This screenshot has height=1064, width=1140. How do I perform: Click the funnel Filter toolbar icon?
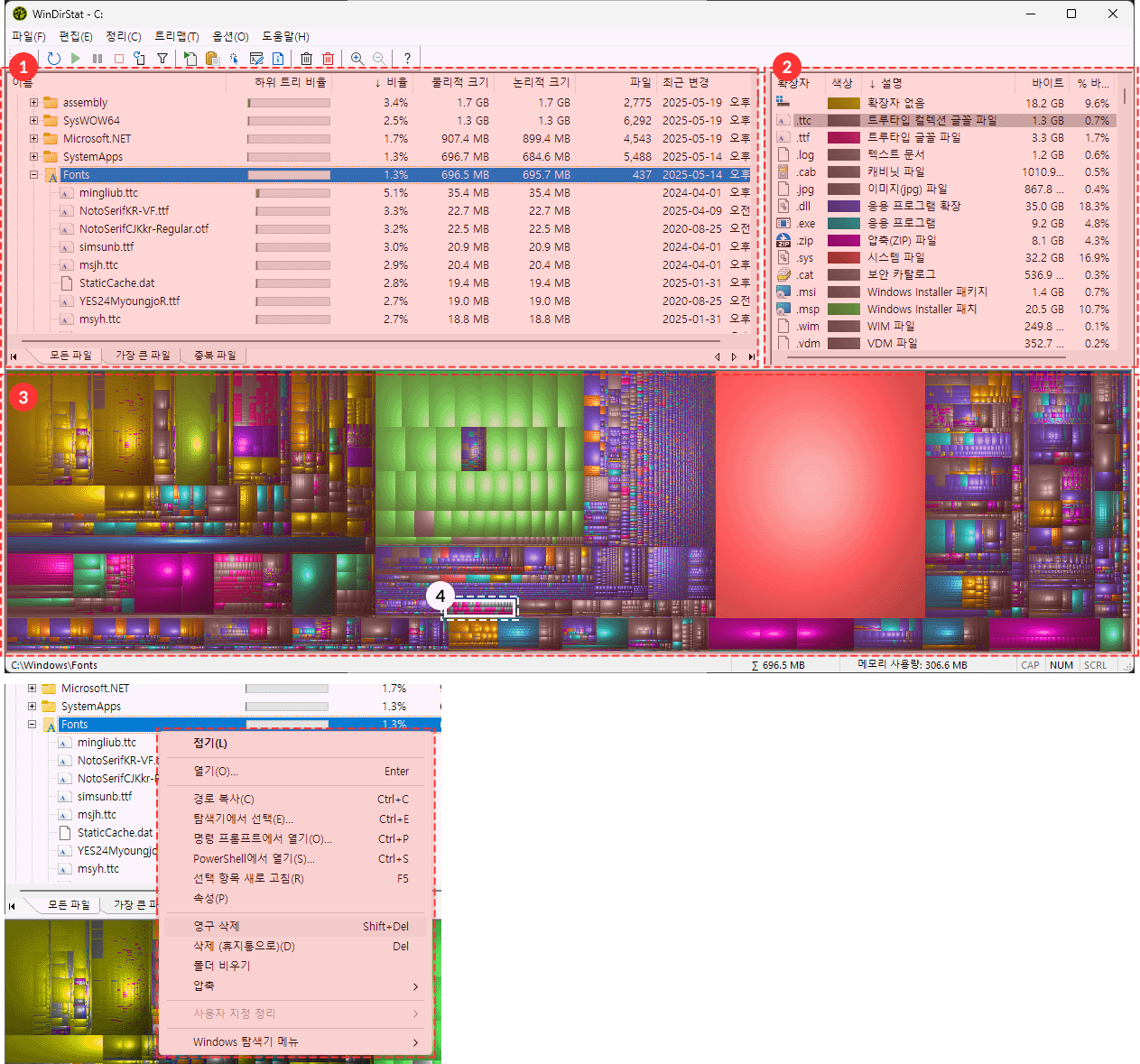click(162, 59)
